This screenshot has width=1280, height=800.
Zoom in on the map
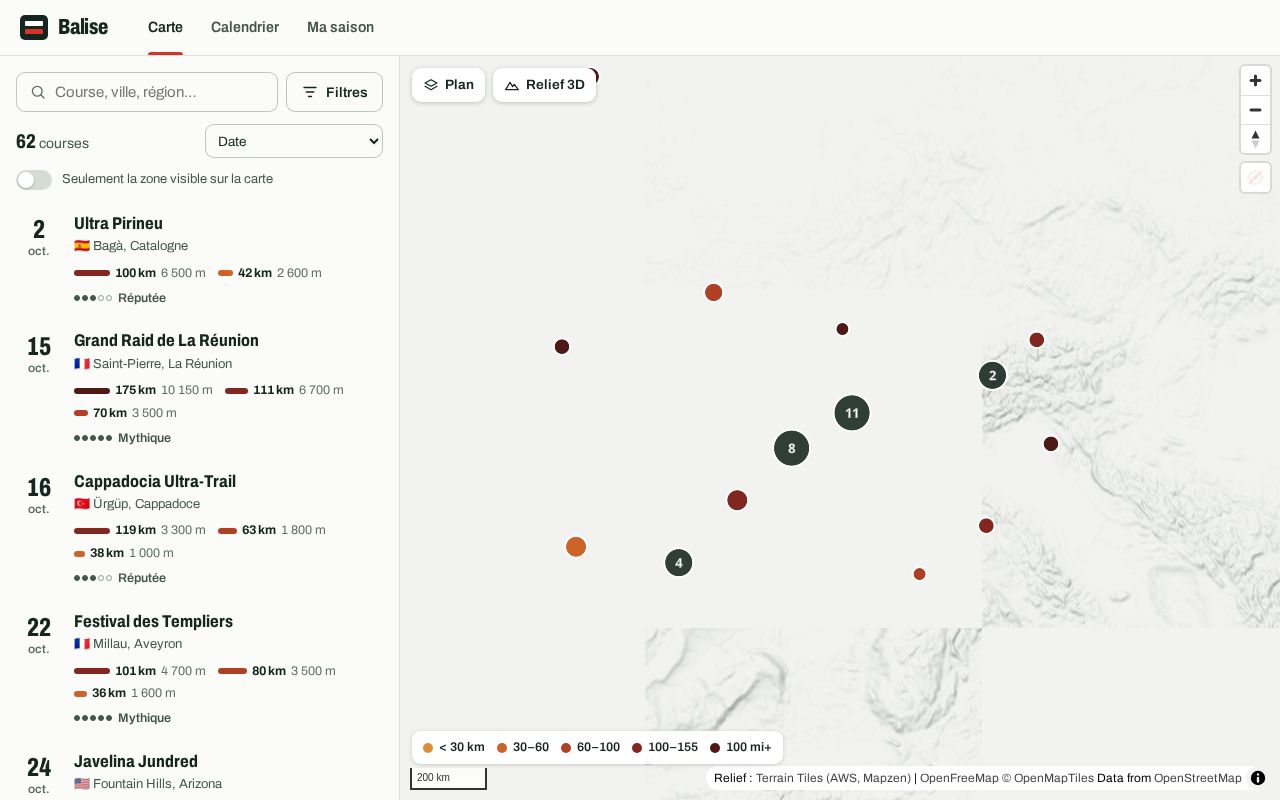[x=1255, y=80]
